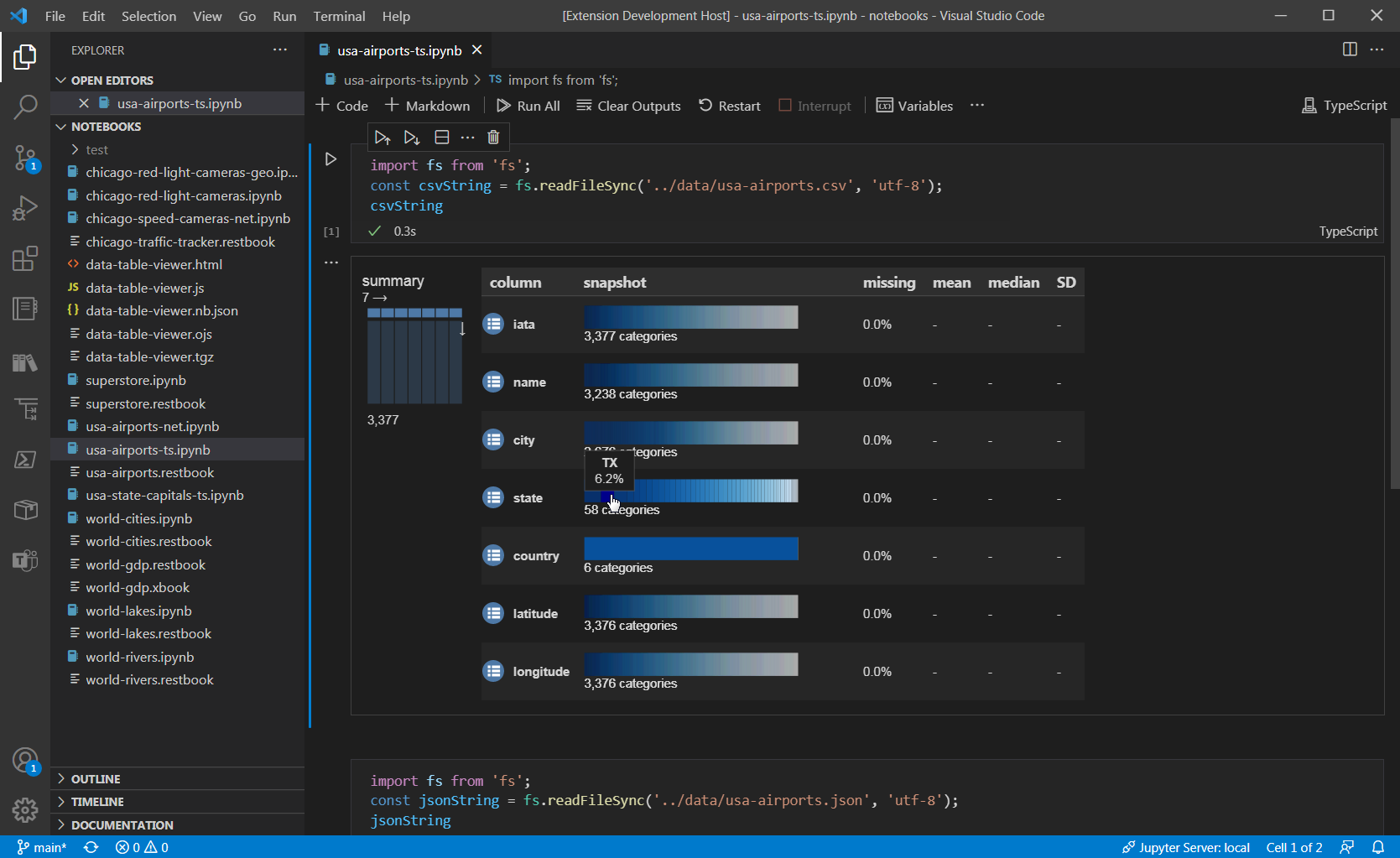Open the Terminal menu
The image size is (1400, 858).
339,16
